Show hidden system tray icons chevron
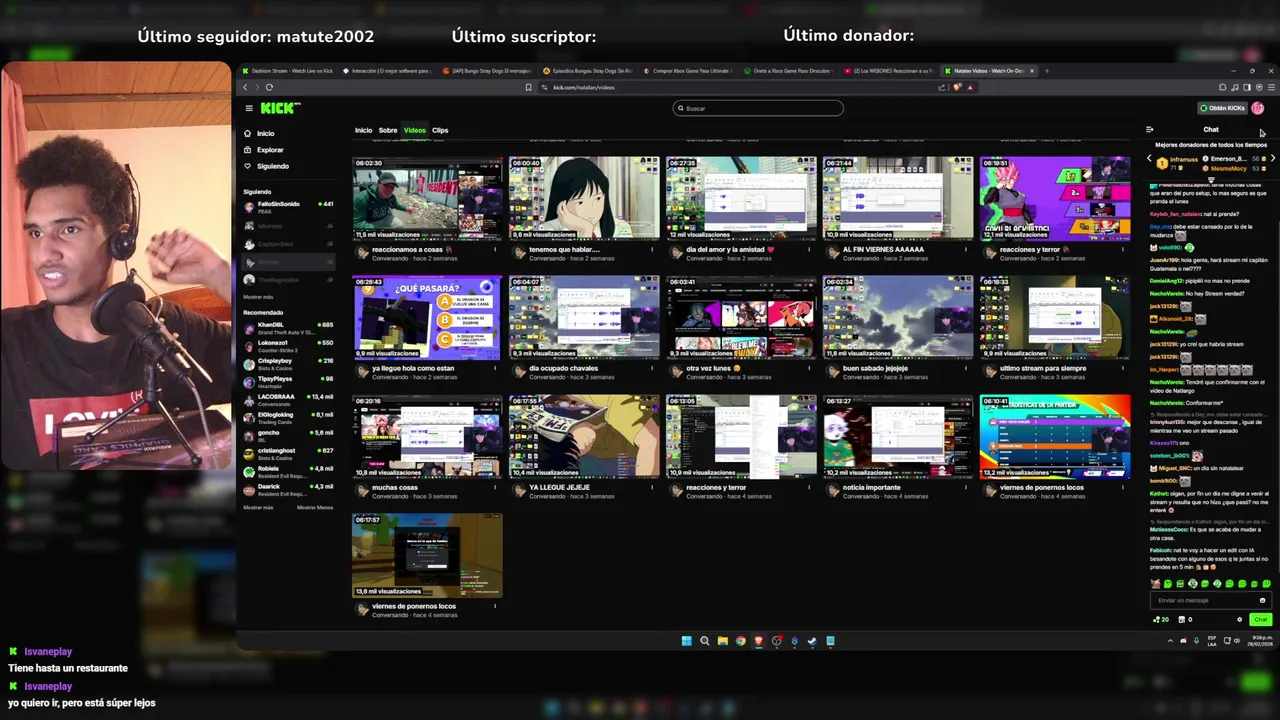Viewport: 1280px width, 720px height. [x=1170, y=641]
